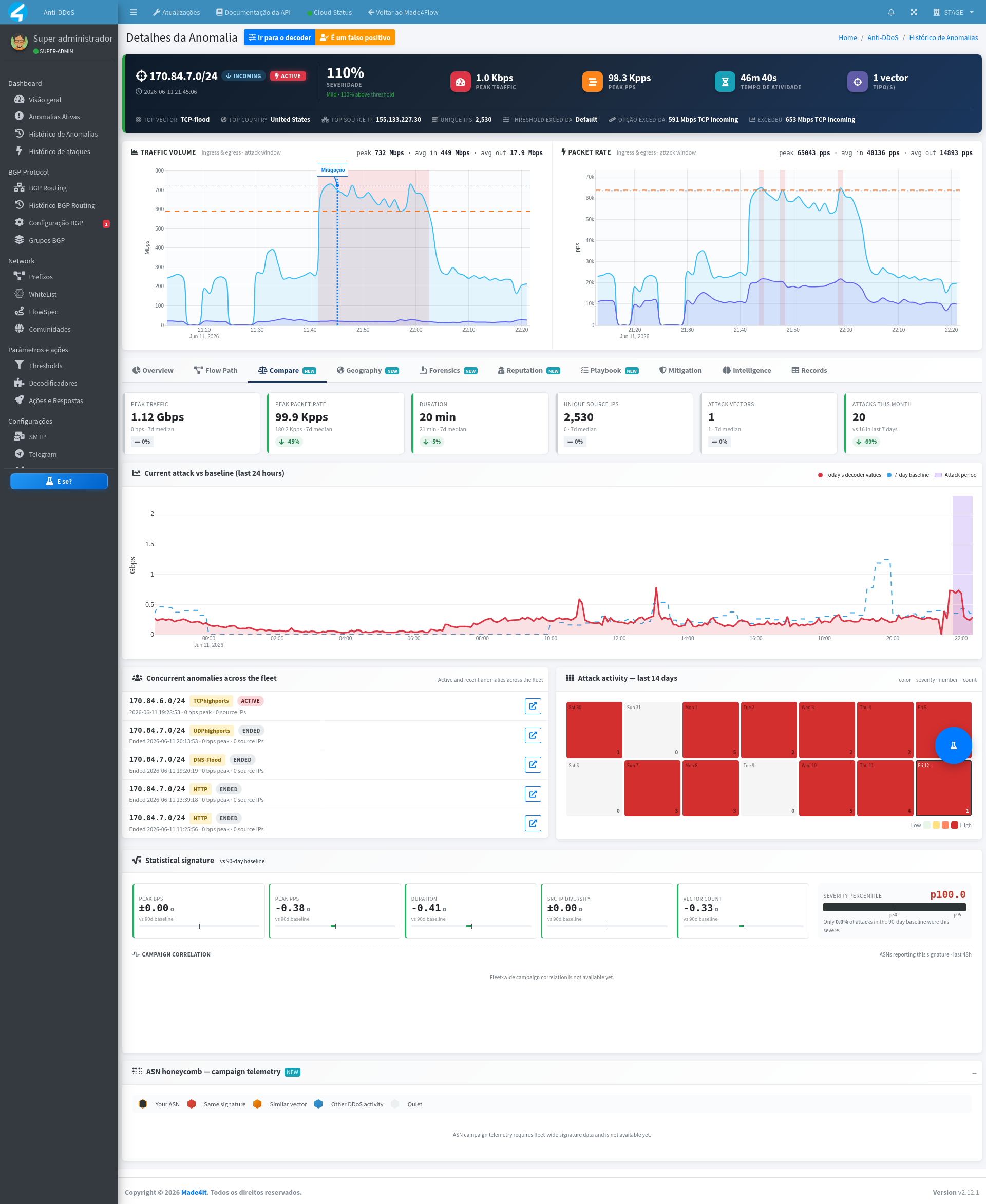Click Mitigação marker on traffic chart
Image resolution: width=986 pixels, height=1204 pixels.
(x=333, y=170)
